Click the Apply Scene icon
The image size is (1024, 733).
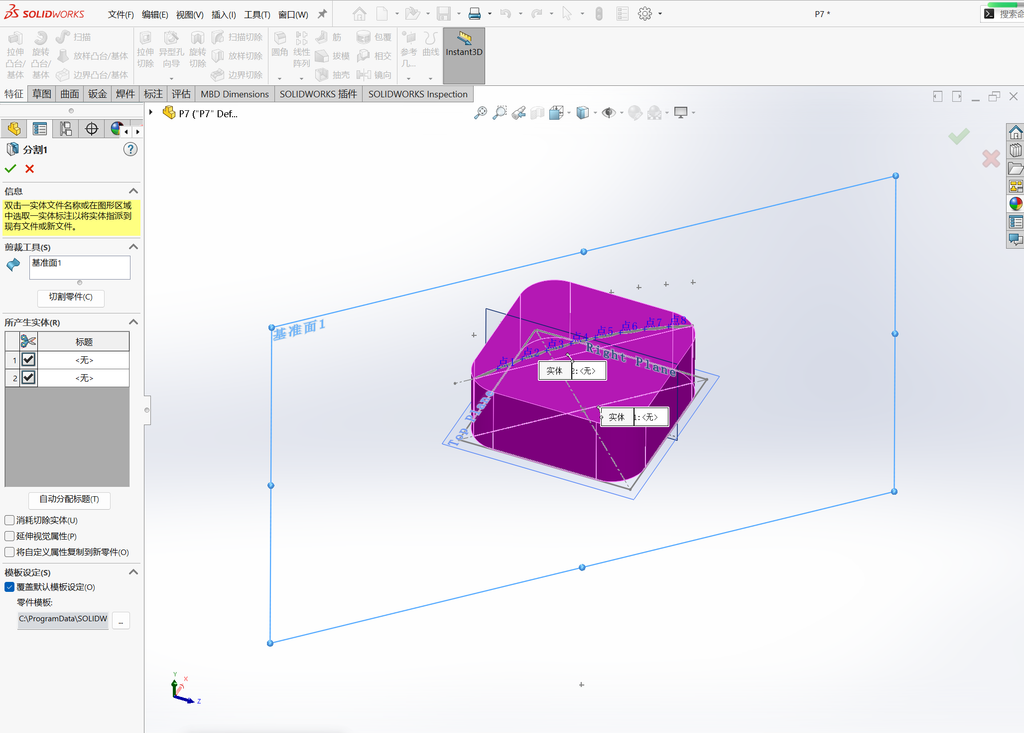tap(654, 113)
